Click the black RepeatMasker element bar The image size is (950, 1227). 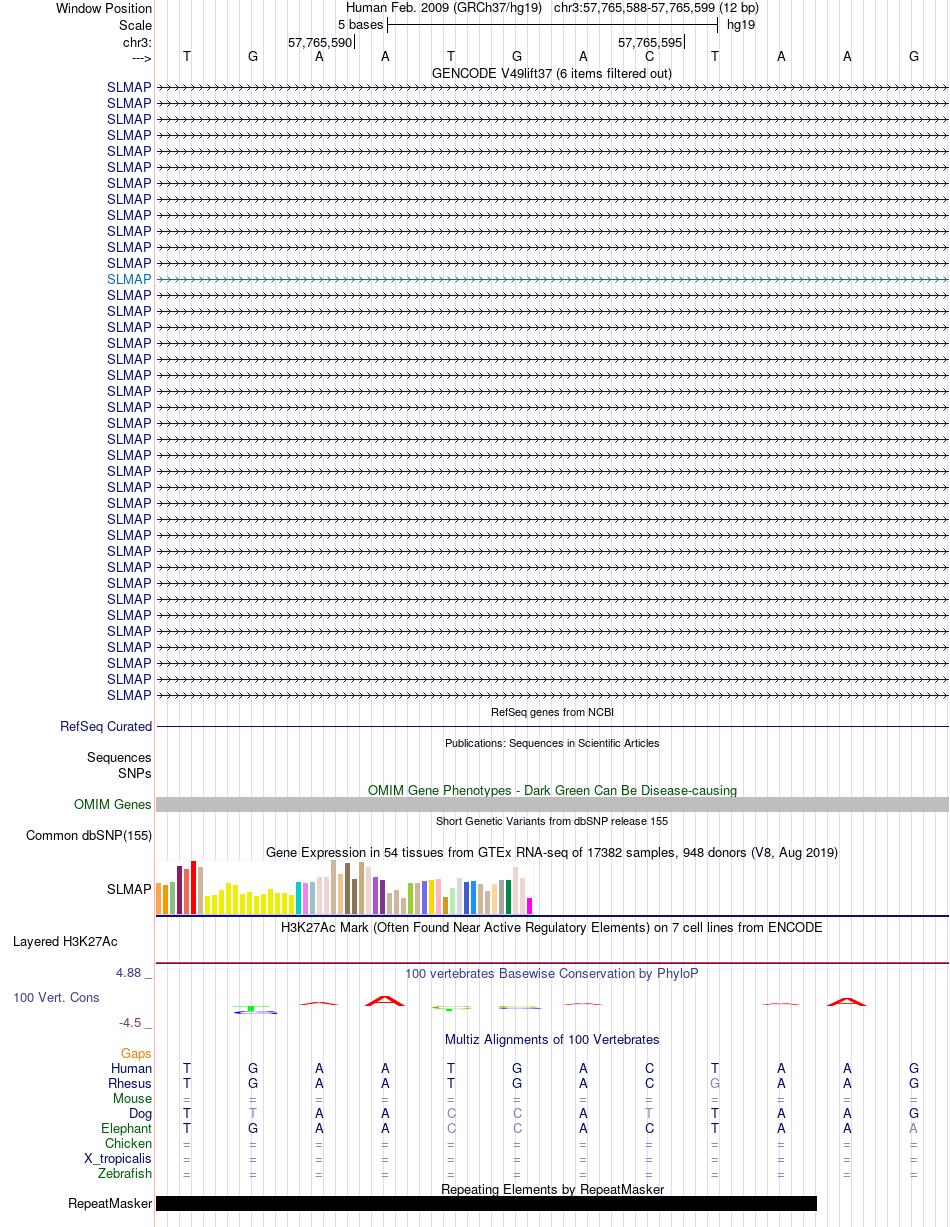[x=486, y=1204]
